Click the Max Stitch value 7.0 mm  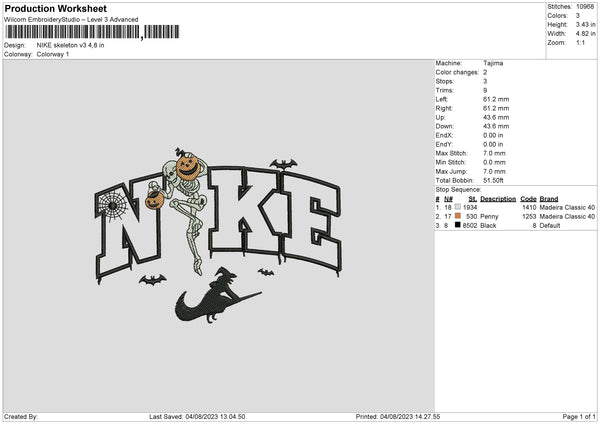coord(494,153)
